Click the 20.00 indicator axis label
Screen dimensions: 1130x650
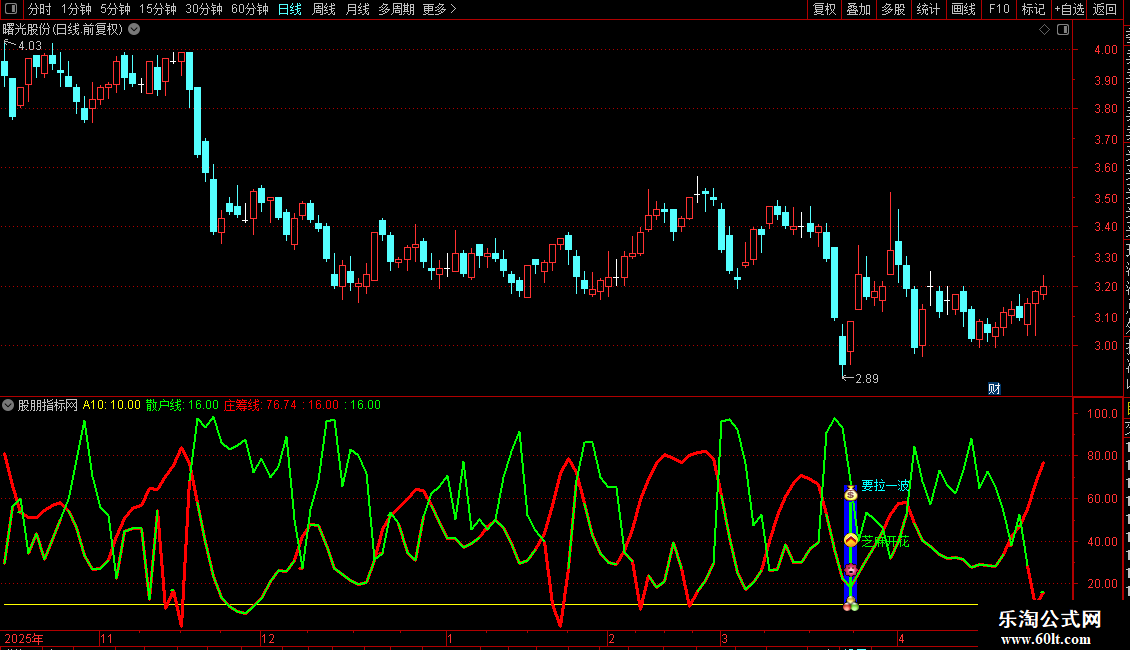[x=1103, y=584]
